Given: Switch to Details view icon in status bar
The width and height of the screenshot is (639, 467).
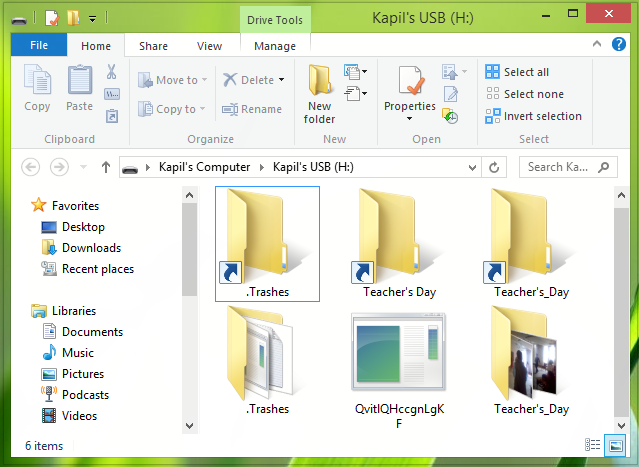Looking at the screenshot, I should coord(593,445).
